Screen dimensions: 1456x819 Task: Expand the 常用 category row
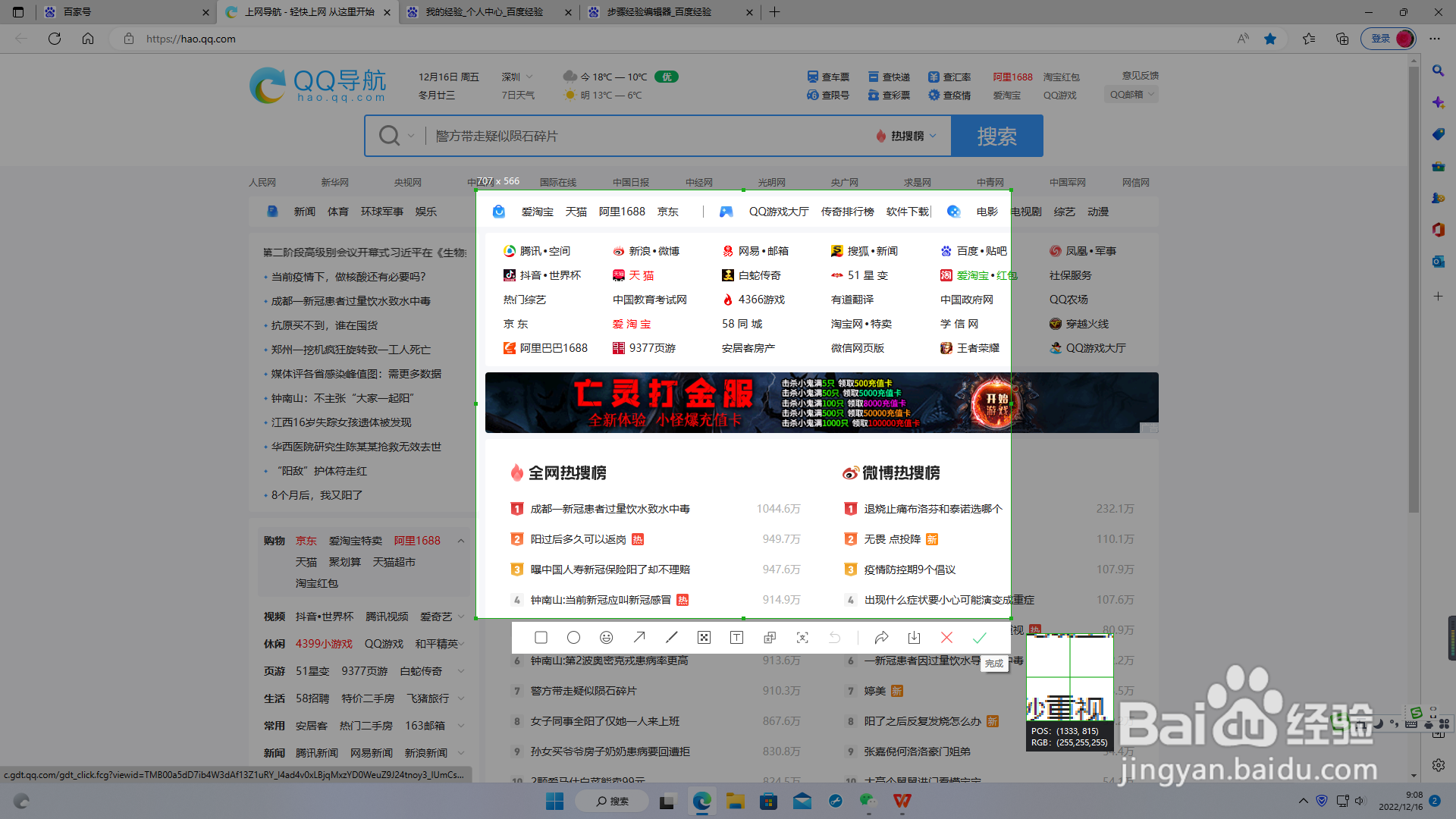(x=461, y=726)
